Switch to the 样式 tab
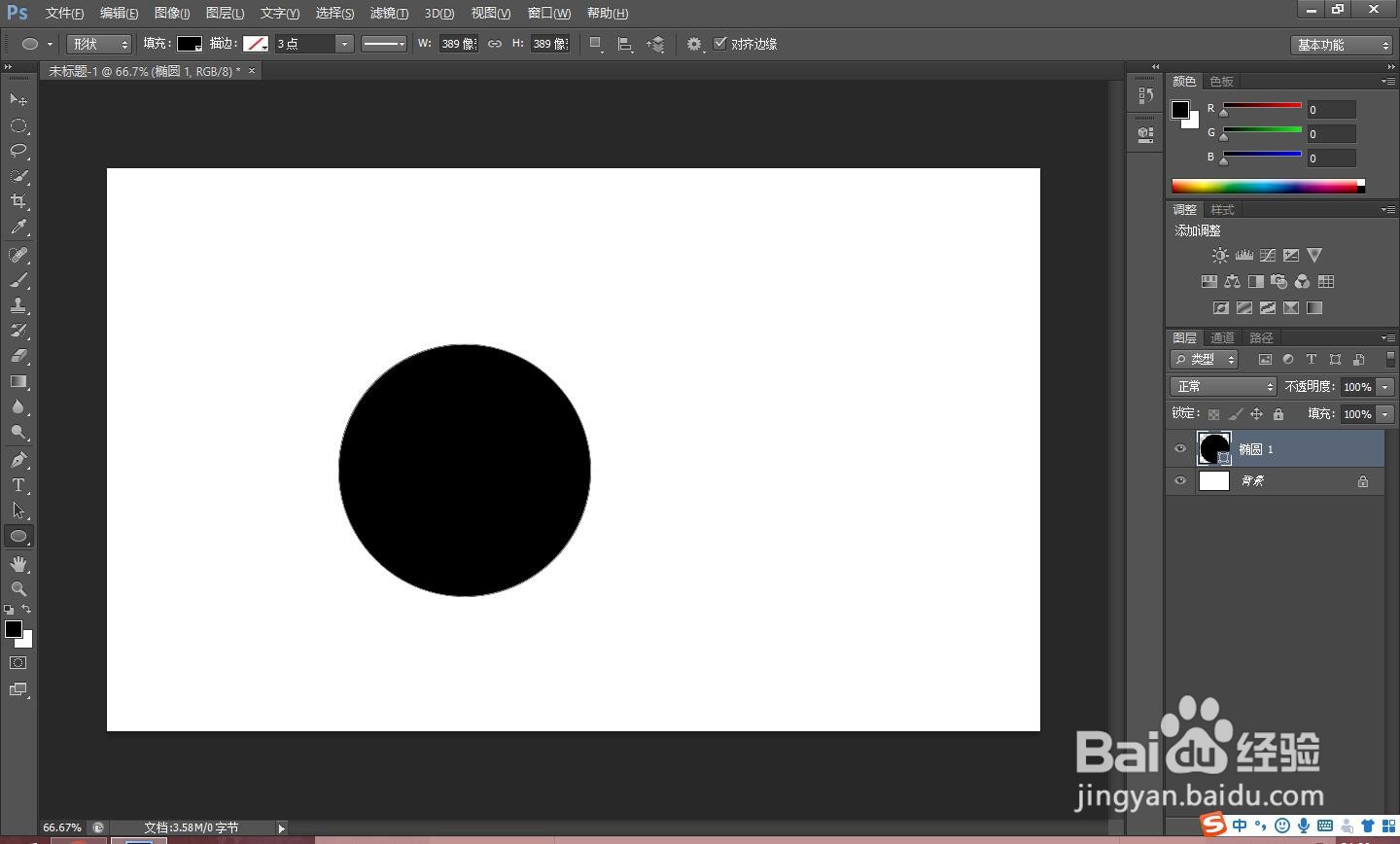 (x=1222, y=210)
